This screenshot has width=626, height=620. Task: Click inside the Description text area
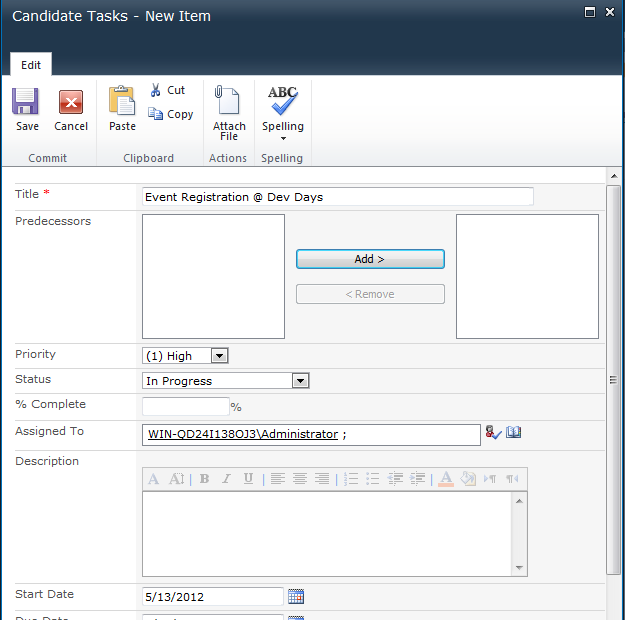(327, 534)
